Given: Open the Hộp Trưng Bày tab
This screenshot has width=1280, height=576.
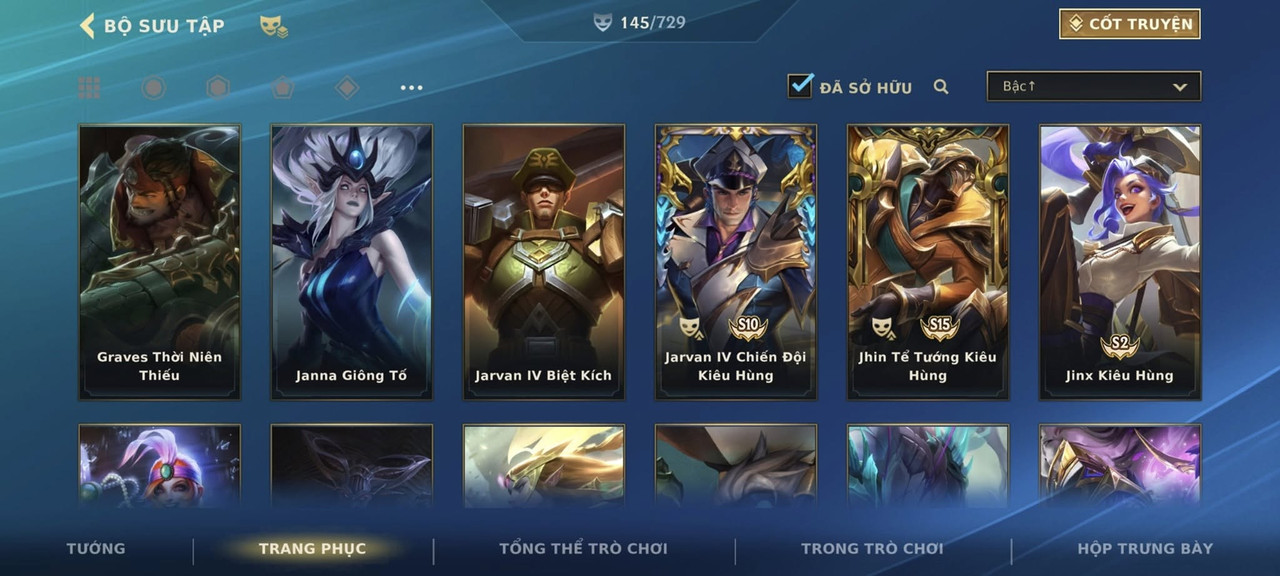Looking at the screenshot, I should 1145,548.
